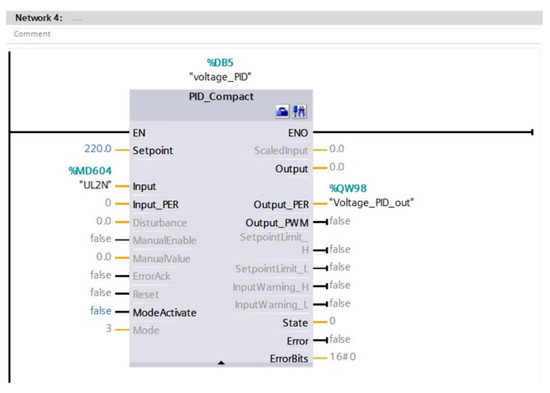Select the Input parameter label
The height and width of the screenshot is (393, 550).
click(x=144, y=187)
